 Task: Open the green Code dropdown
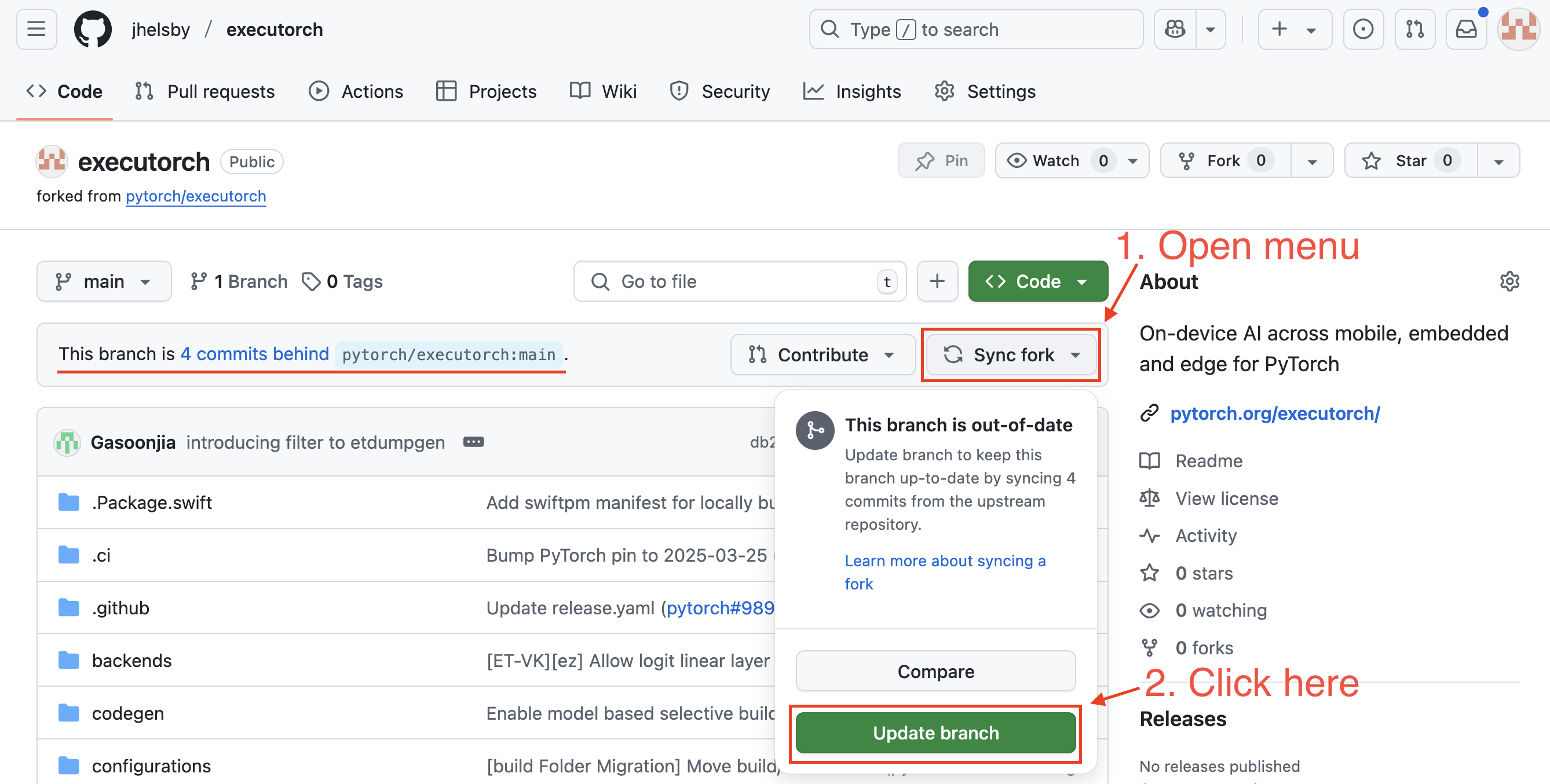(x=1037, y=281)
